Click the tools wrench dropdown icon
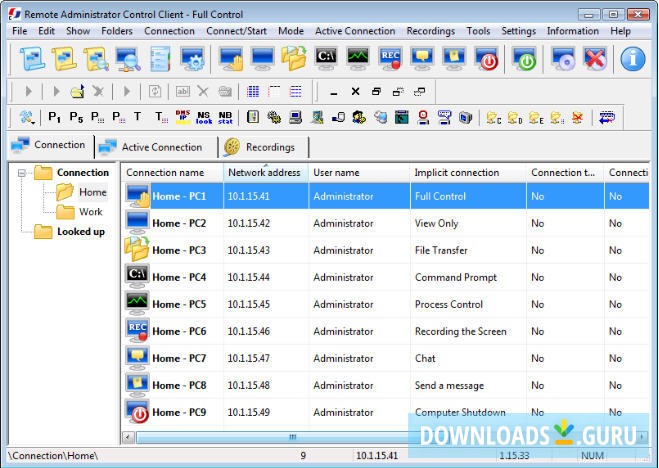The height and width of the screenshot is (468, 659). tap(26, 117)
